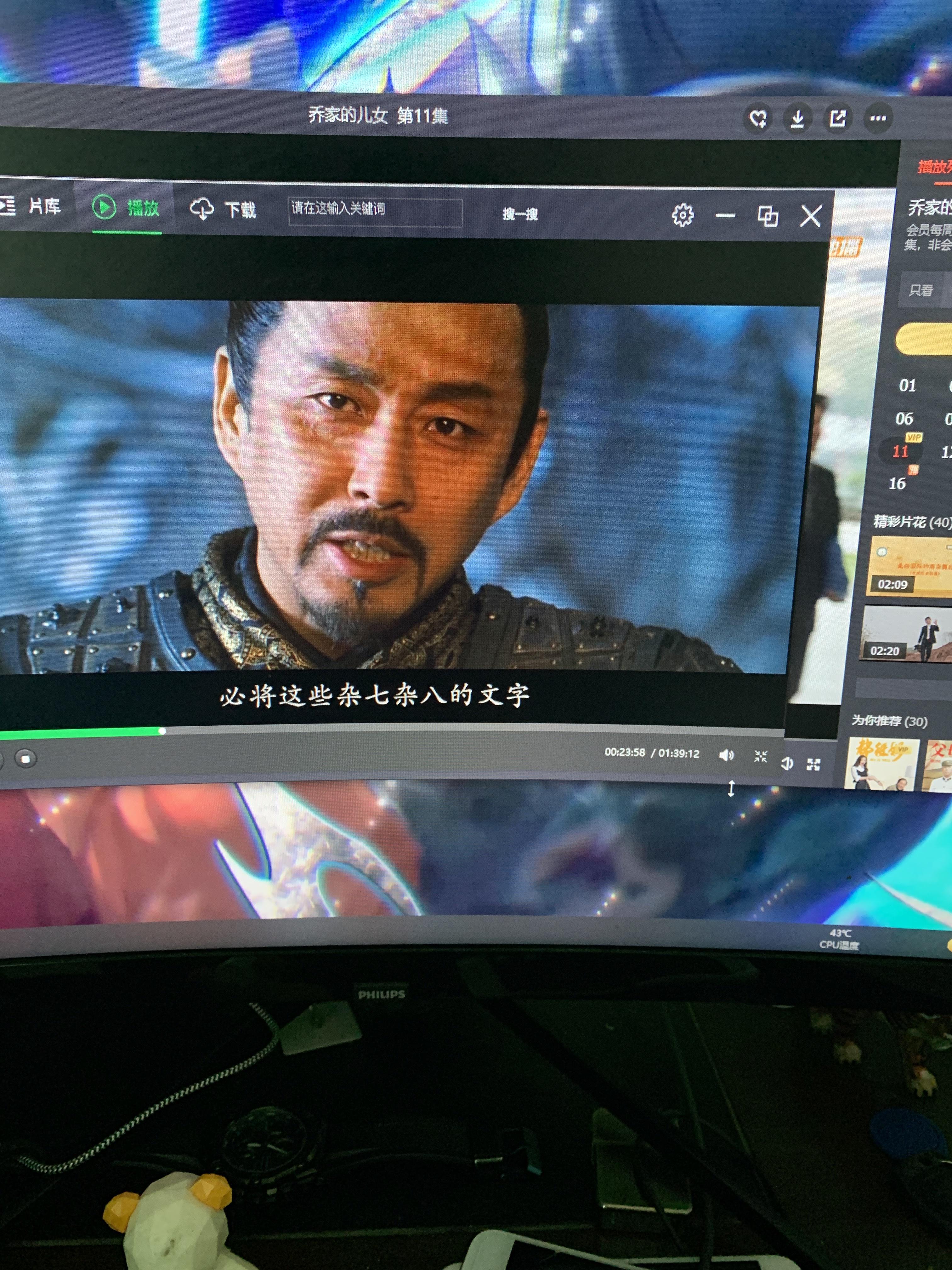
Task: Click the download arrow icon in title bar
Action: (x=797, y=119)
